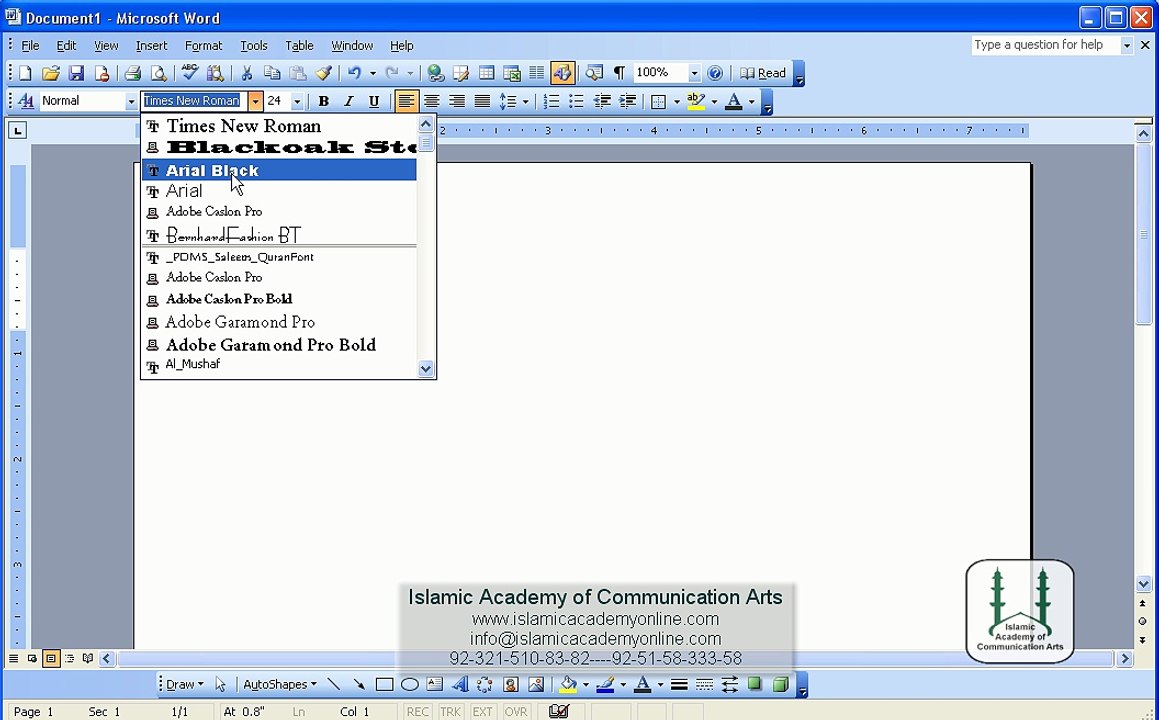Click the Columns icon

click(x=537, y=73)
